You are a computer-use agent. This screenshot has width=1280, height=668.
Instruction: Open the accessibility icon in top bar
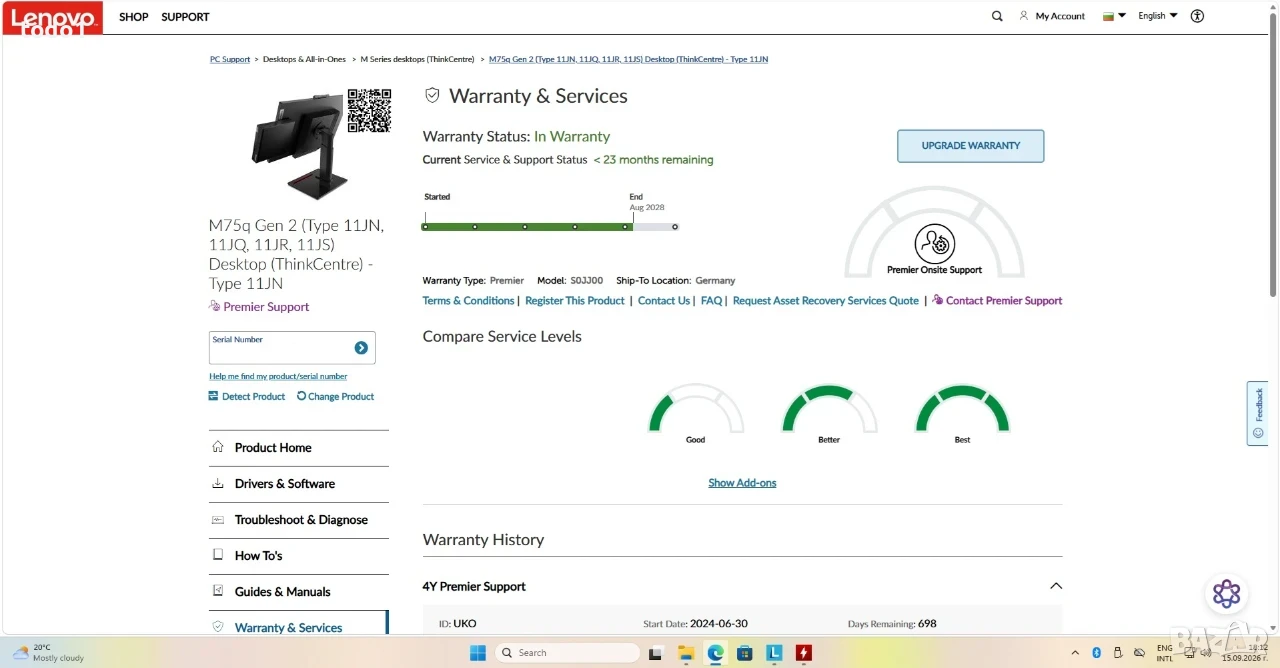pos(1197,16)
